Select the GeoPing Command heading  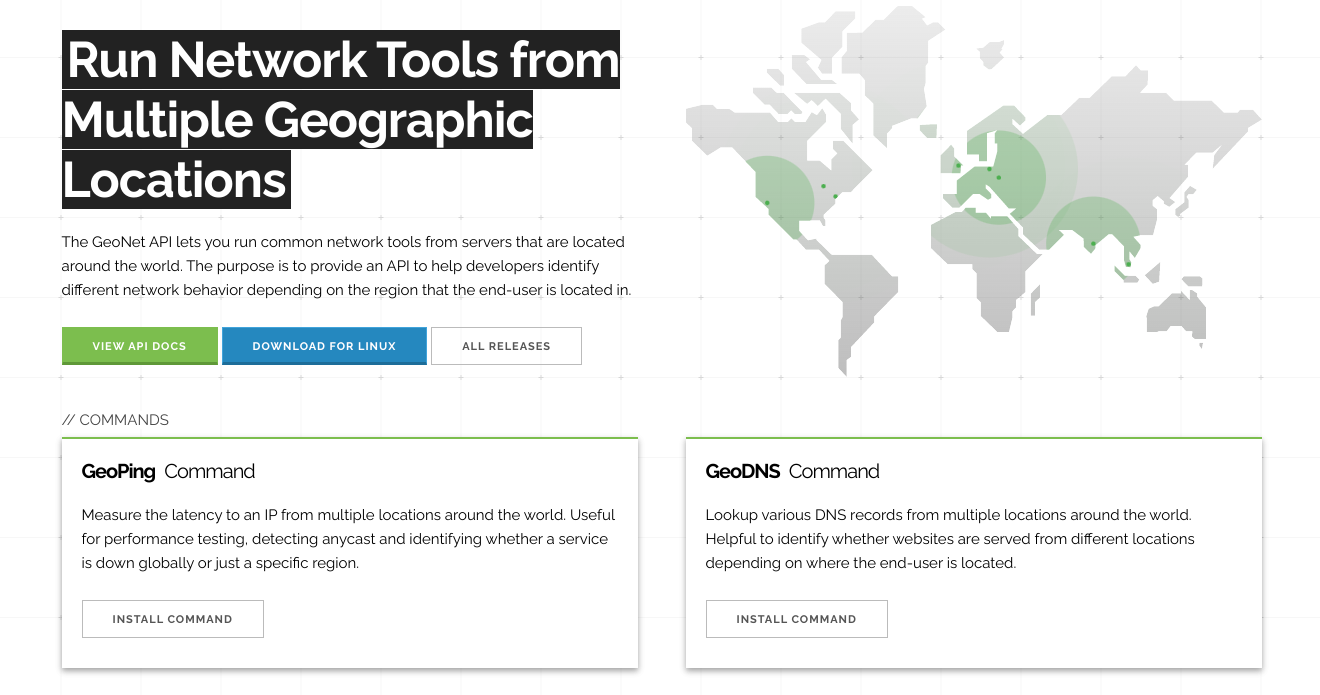pos(167,471)
